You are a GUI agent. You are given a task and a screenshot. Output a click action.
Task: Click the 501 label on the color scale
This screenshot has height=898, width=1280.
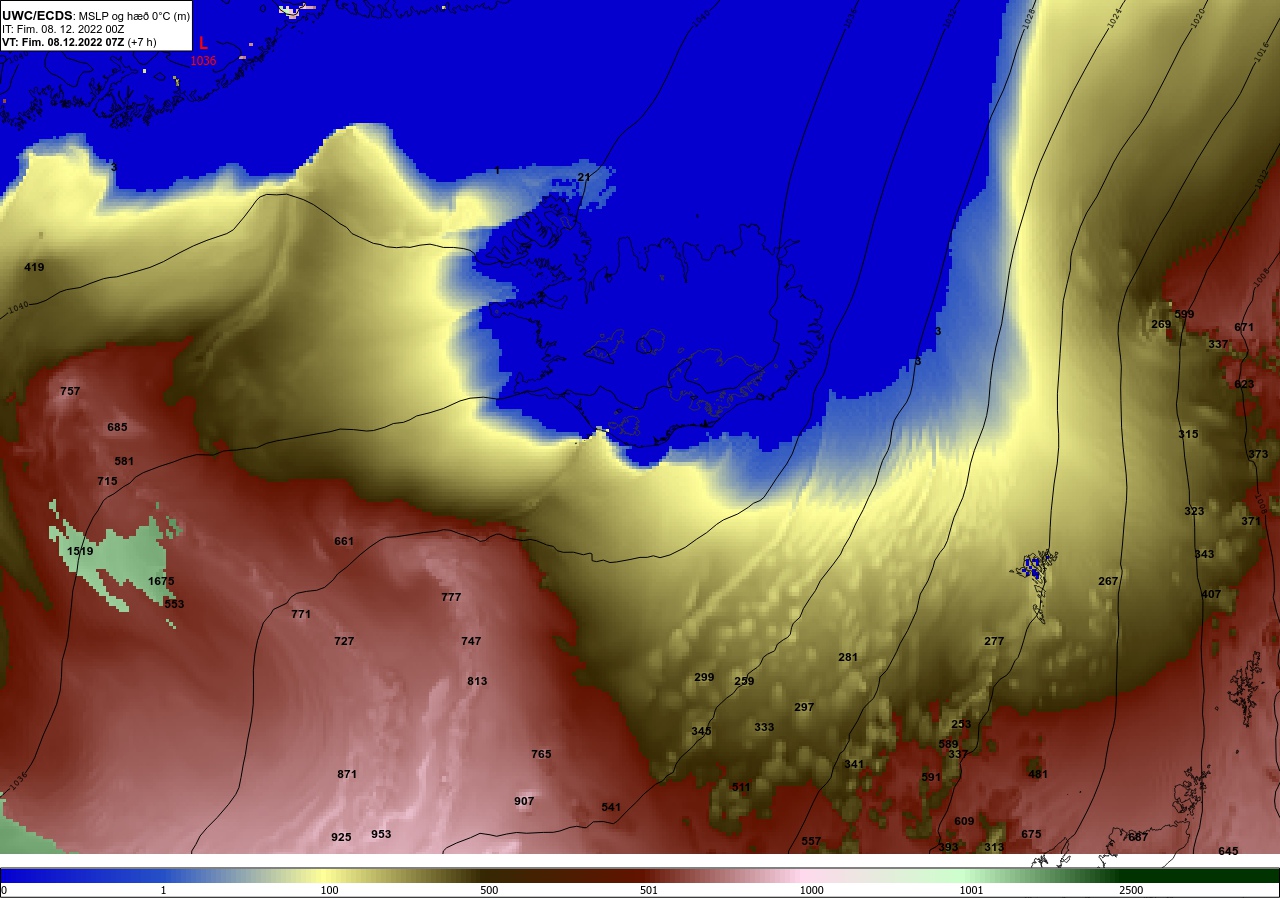point(650,890)
